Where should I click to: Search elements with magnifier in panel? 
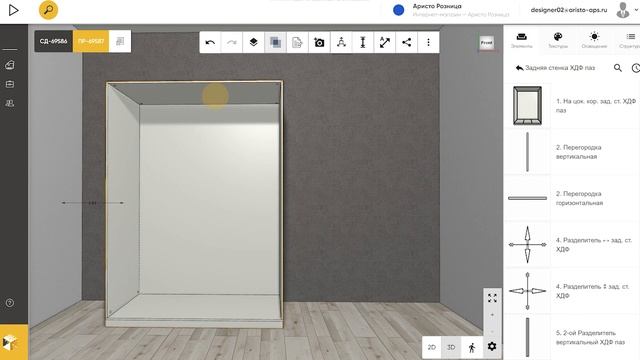(618, 68)
